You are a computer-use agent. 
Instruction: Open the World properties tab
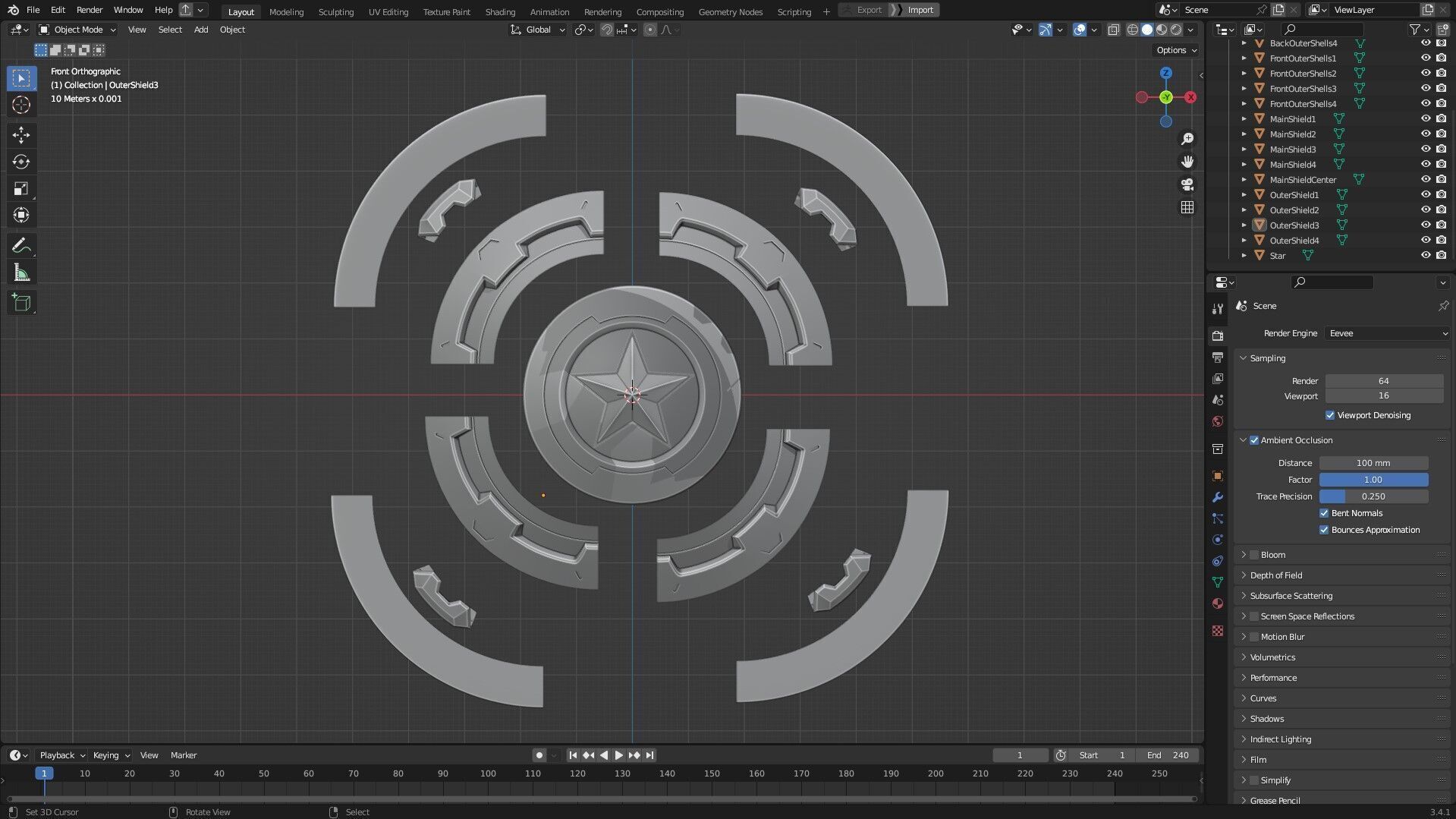click(x=1218, y=421)
